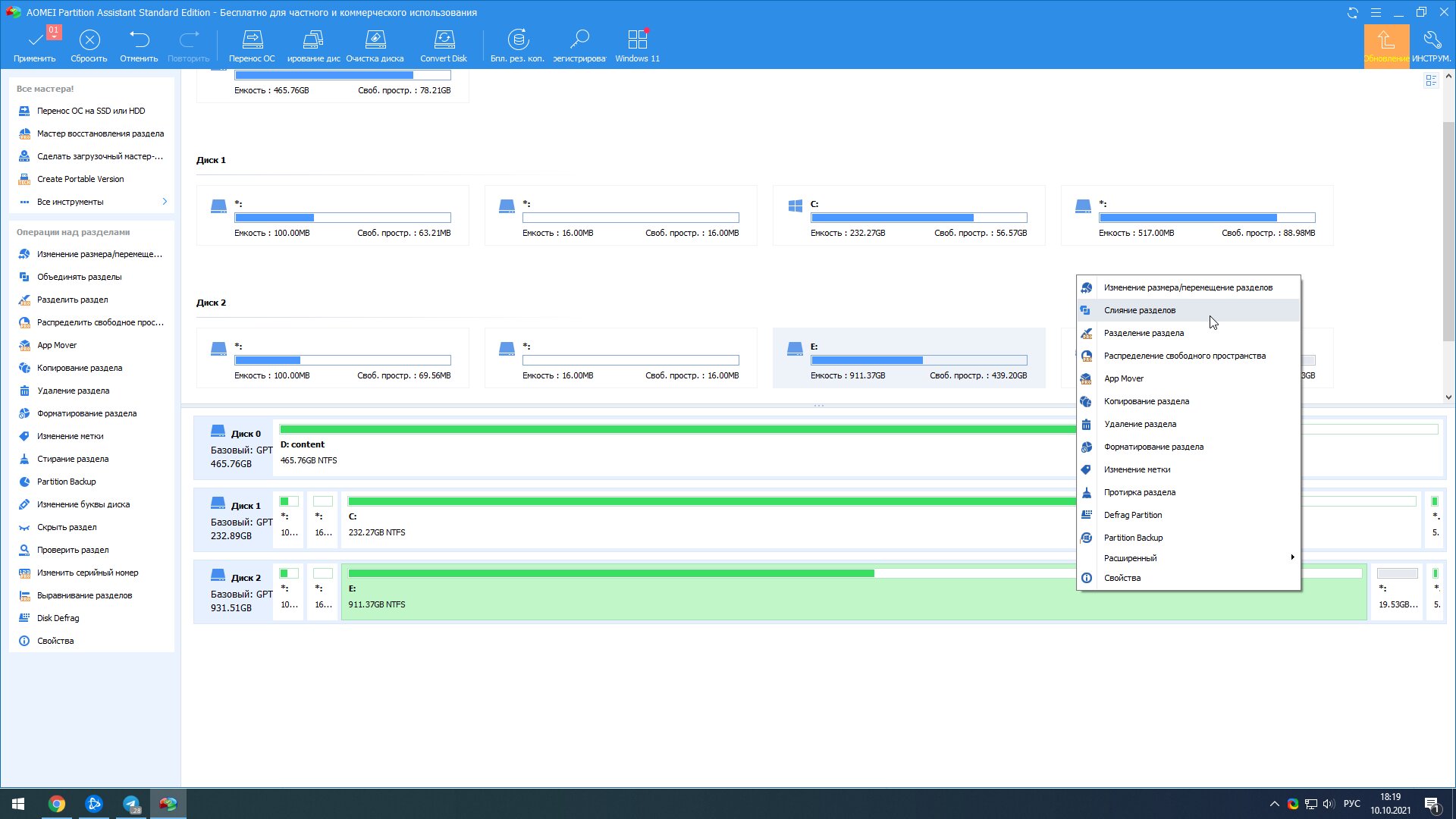Click the ИНСТРУМ. tools wrench icon
The width and height of the screenshot is (1456, 819).
1432,45
